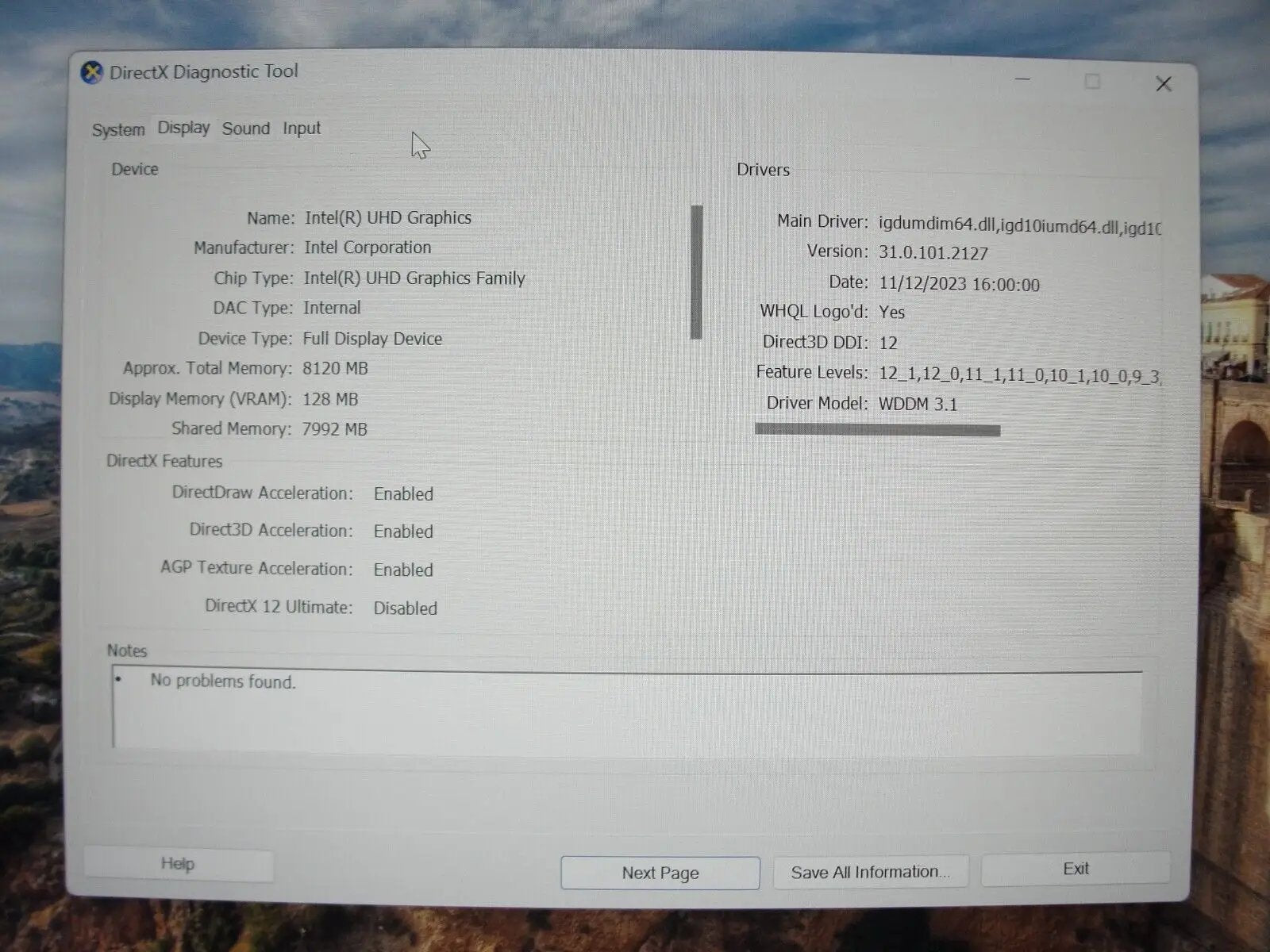Click the DirectDraw Acceleration 'Enabled' status
Image resolution: width=1270 pixels, height=952 pixels.
click(403, 493)
